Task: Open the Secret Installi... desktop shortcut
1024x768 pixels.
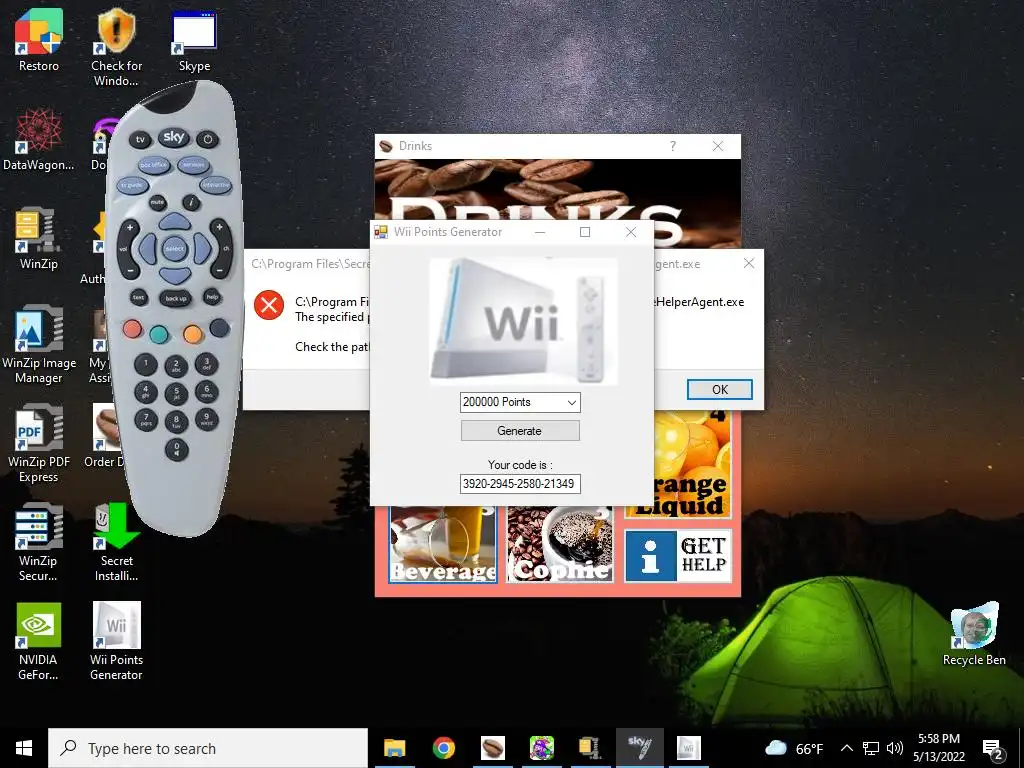Action: point(116,543)
